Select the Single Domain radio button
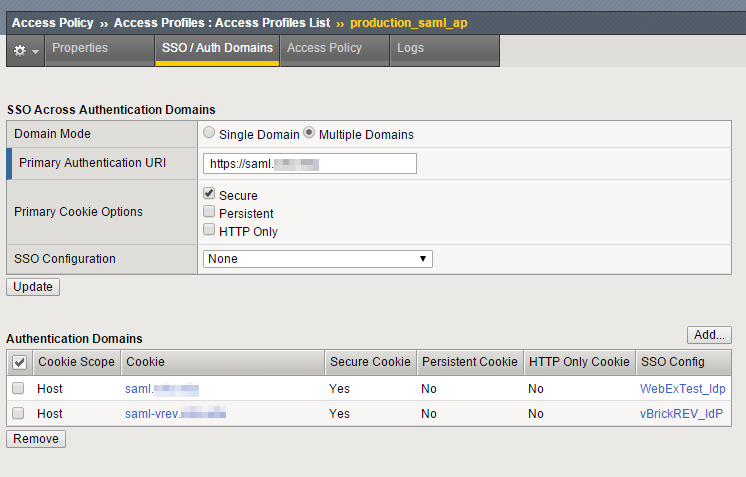The image size is (746, 477). coord(208,133)
